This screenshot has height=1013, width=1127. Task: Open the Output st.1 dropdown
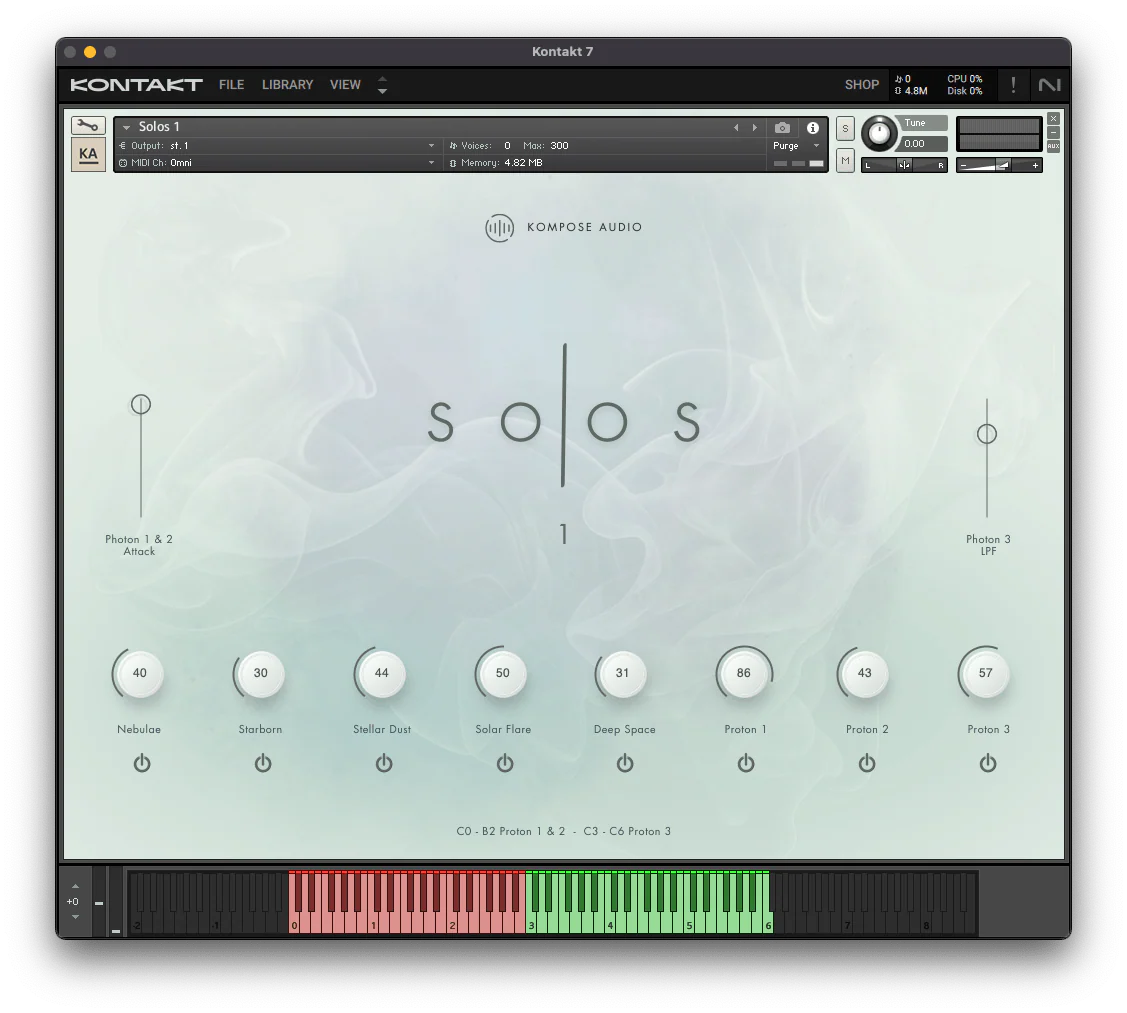[x=280, y=145]
